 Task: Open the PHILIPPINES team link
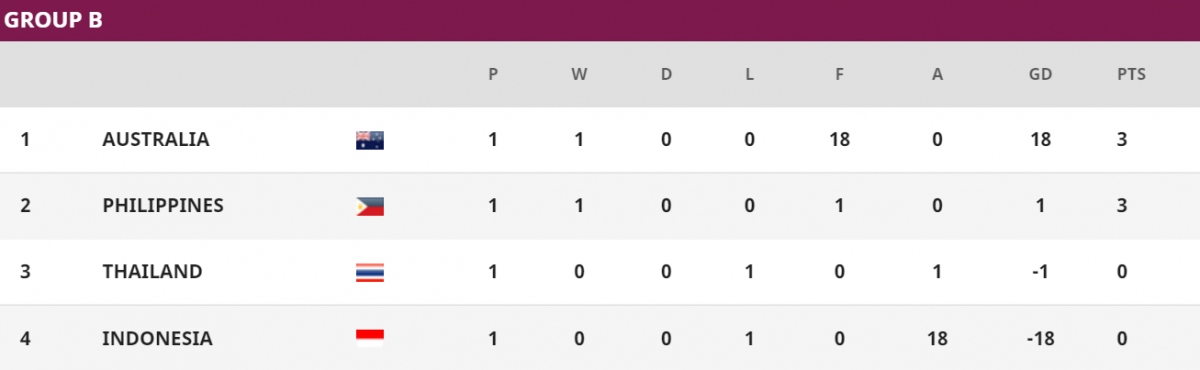coord(163,206)
